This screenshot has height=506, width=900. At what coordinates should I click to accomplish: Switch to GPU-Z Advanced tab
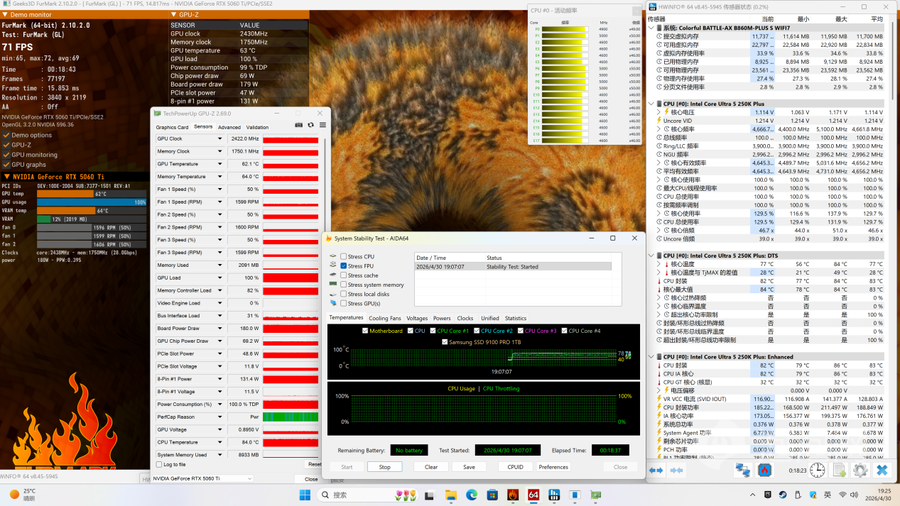[229, 127]
